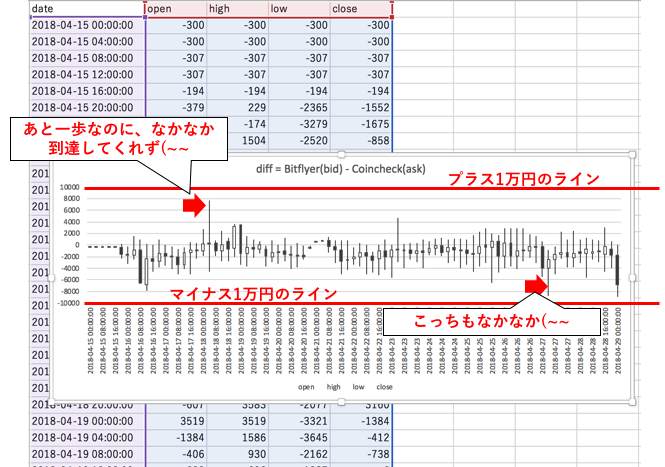This screenshot has height=467, width=665.
Task: Select the cell containing 930
Action: coord(238,455)
